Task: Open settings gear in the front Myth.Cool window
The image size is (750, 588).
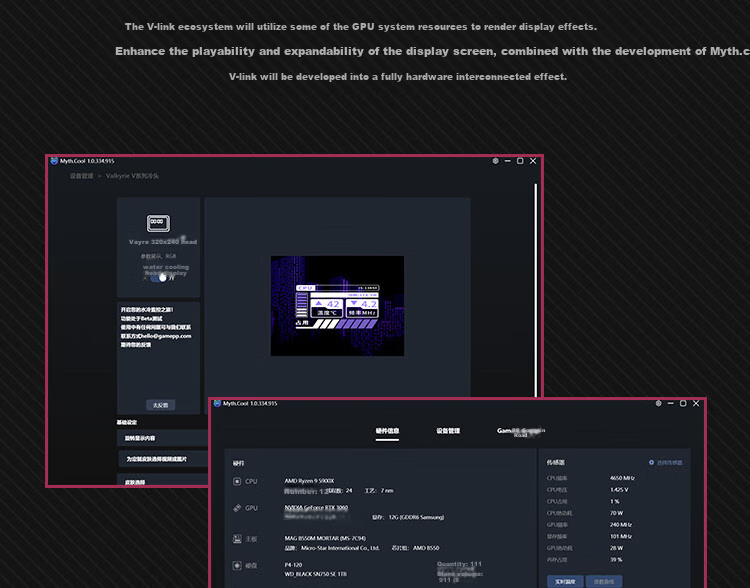Action: point(659,403)
